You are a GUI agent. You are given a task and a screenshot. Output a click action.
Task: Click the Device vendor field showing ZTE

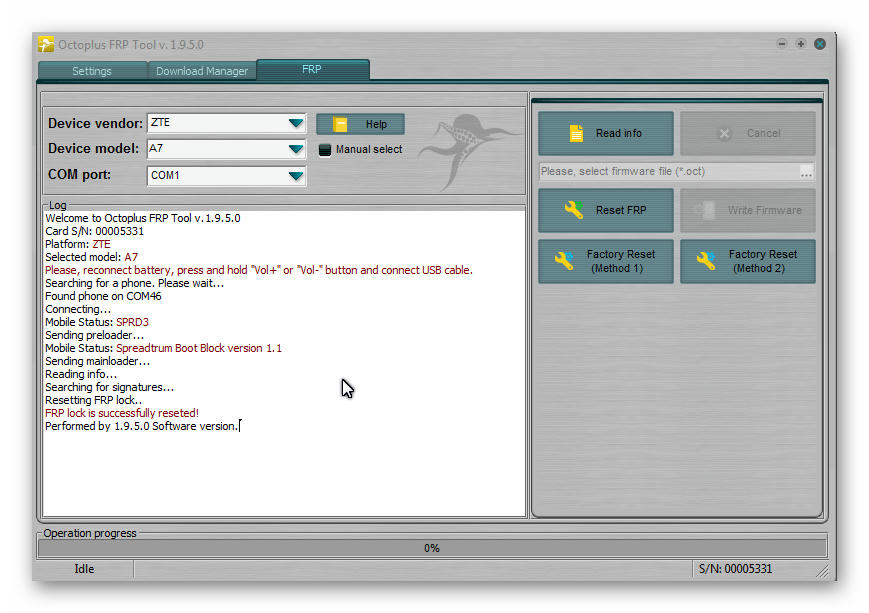click(x=226, y=123)
